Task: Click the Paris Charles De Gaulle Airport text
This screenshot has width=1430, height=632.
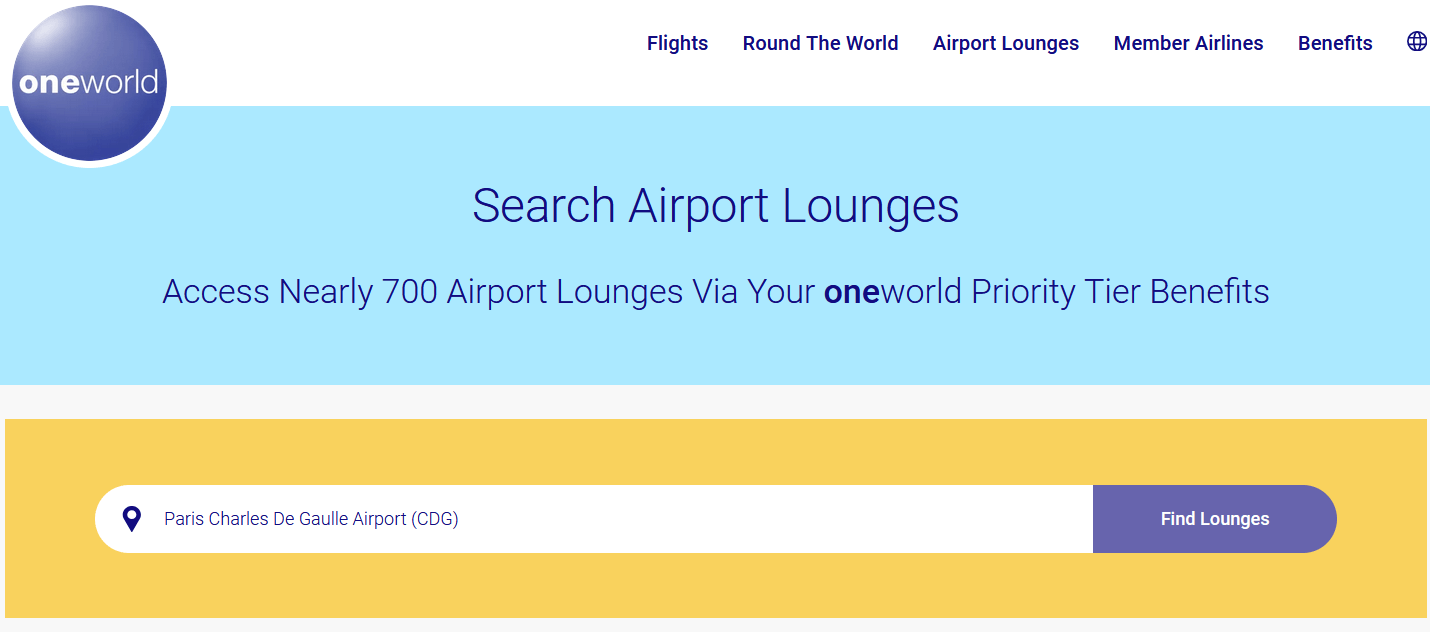Action: pyautogui.click(x=285, y=519)
